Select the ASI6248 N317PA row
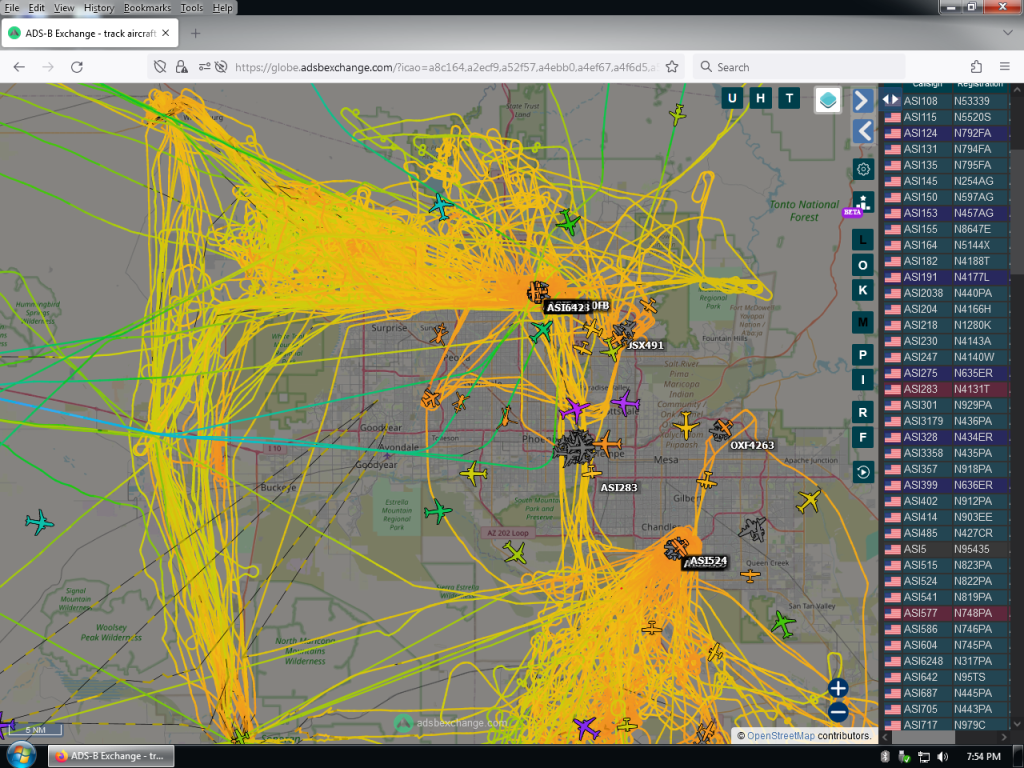1024x768 pixels. point(946,661)
